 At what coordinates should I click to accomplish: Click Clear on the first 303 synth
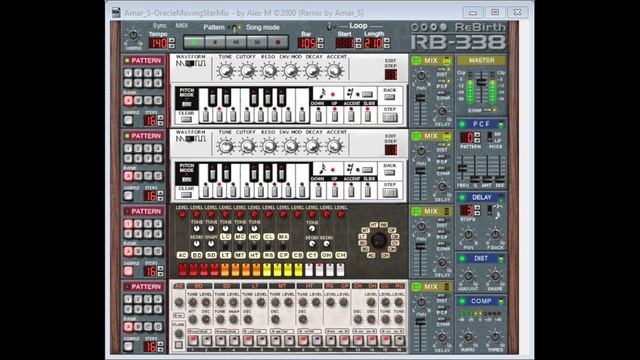pos(186,119)
